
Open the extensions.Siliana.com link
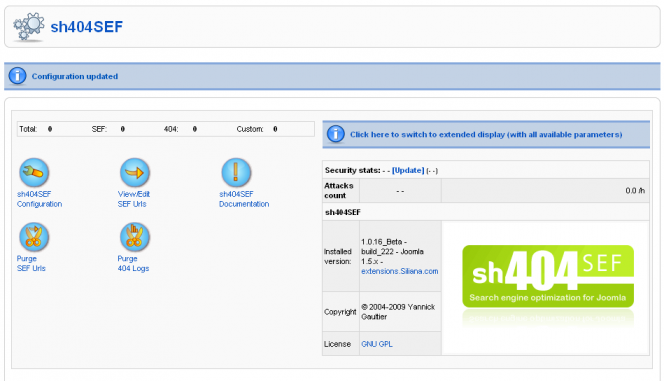click(399, 271)
